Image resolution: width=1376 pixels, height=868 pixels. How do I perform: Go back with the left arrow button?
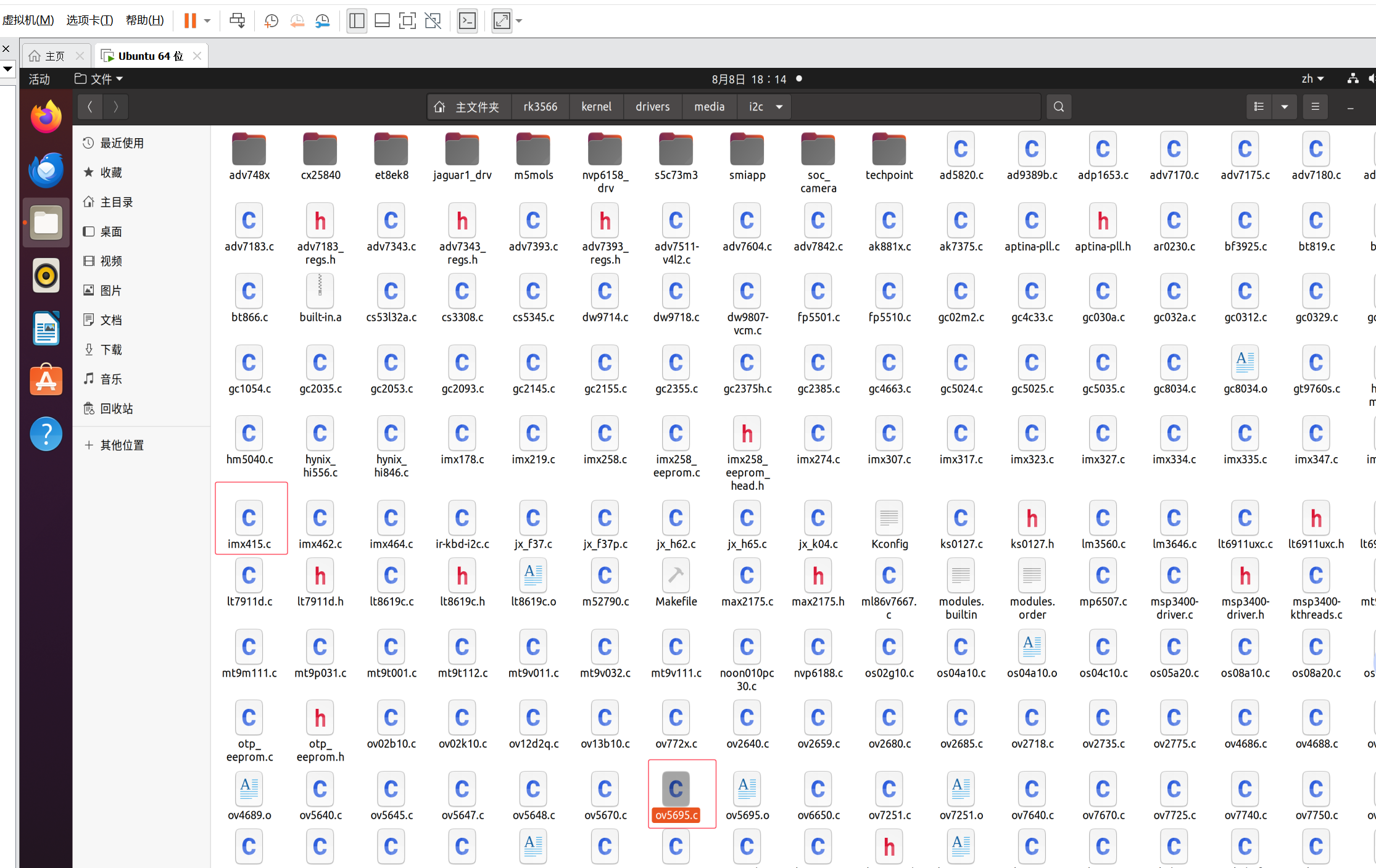tap(90, 107)
